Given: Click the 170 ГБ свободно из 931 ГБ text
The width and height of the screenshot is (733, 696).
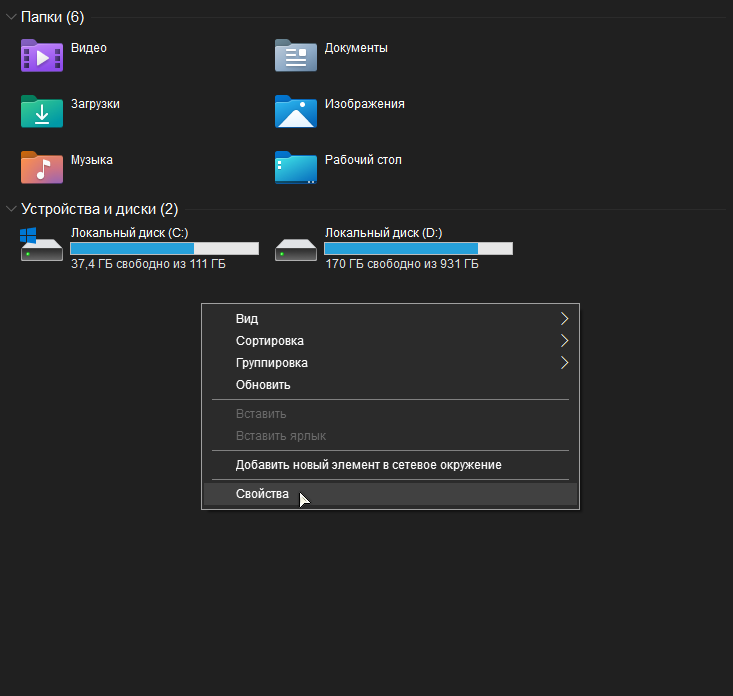Looking at the screenshot, I should [402, 264].
